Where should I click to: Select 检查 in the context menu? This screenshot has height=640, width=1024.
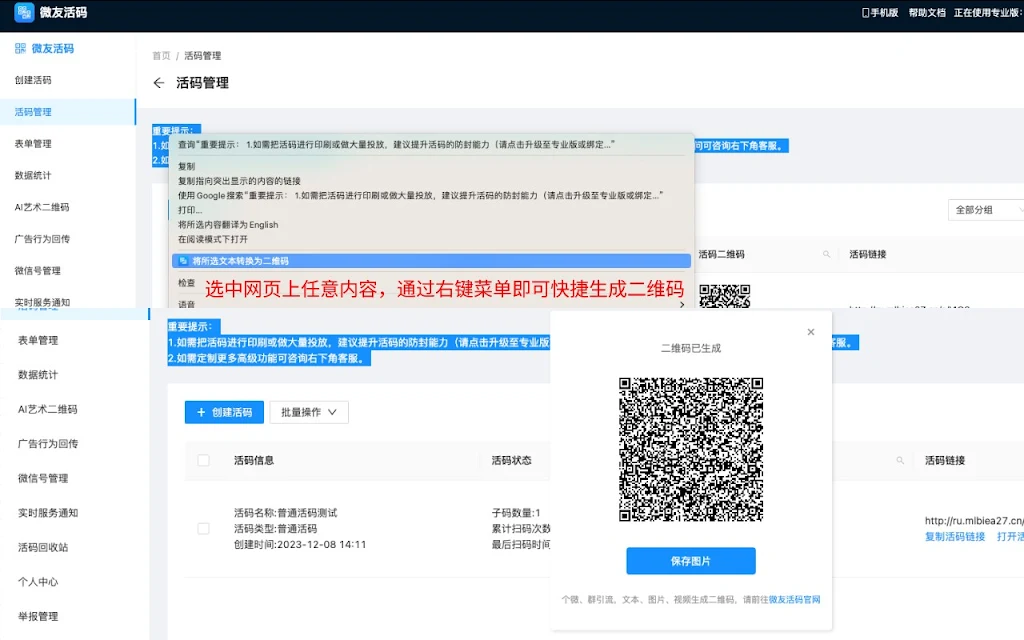point(187,283)
